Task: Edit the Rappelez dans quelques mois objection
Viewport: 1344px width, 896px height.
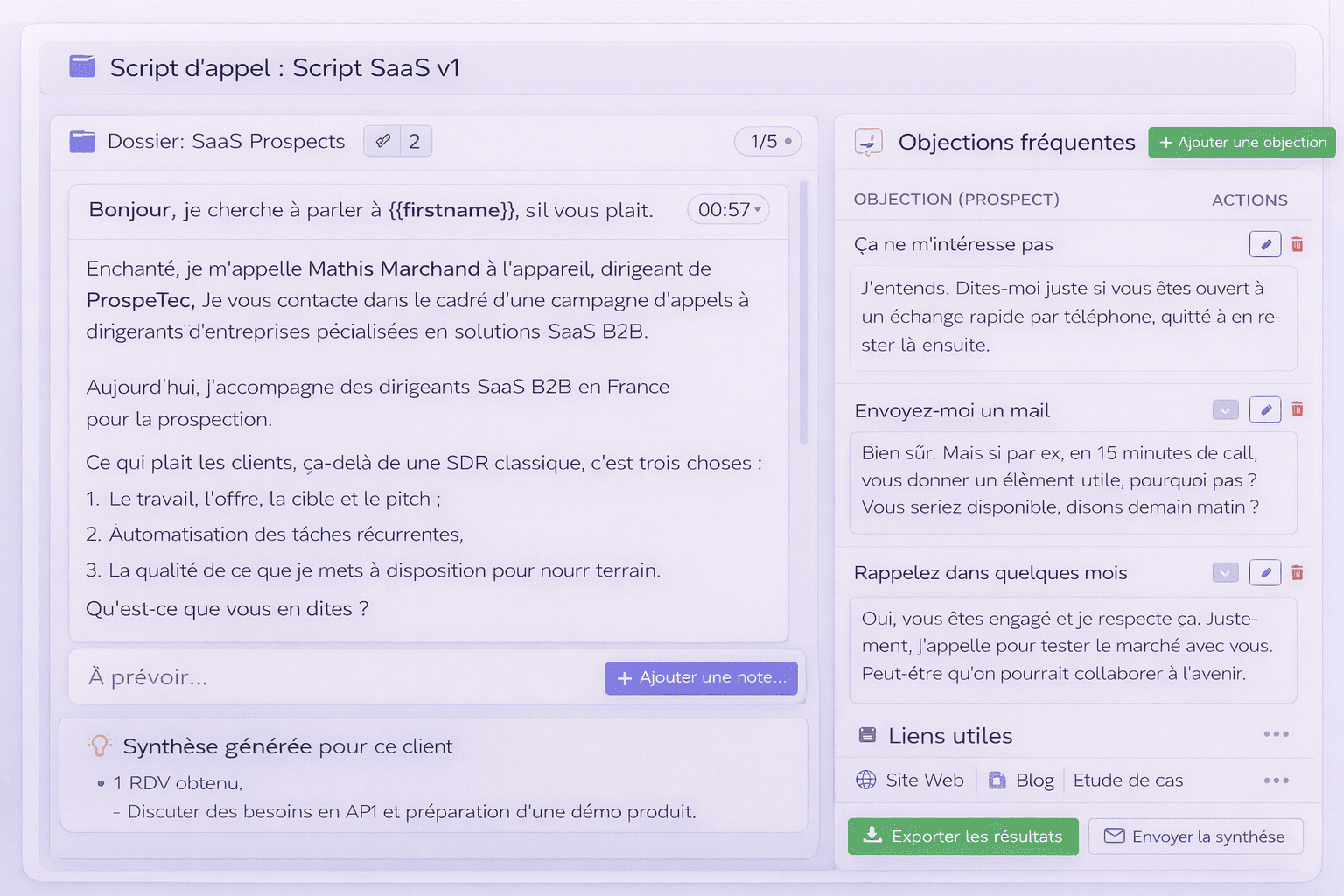Action: [x=1265, y=572]
